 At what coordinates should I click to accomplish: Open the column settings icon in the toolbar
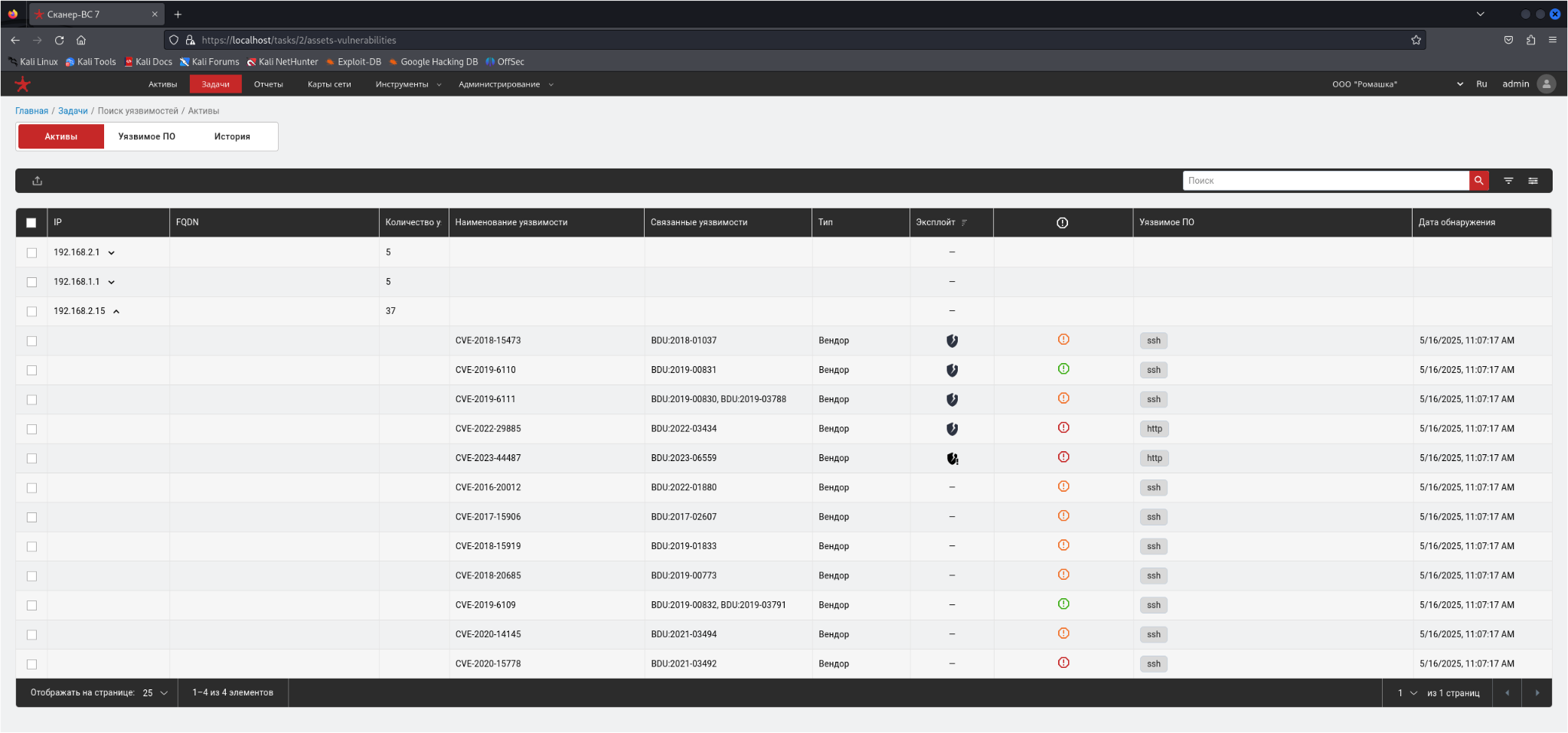pos(1533,181)
